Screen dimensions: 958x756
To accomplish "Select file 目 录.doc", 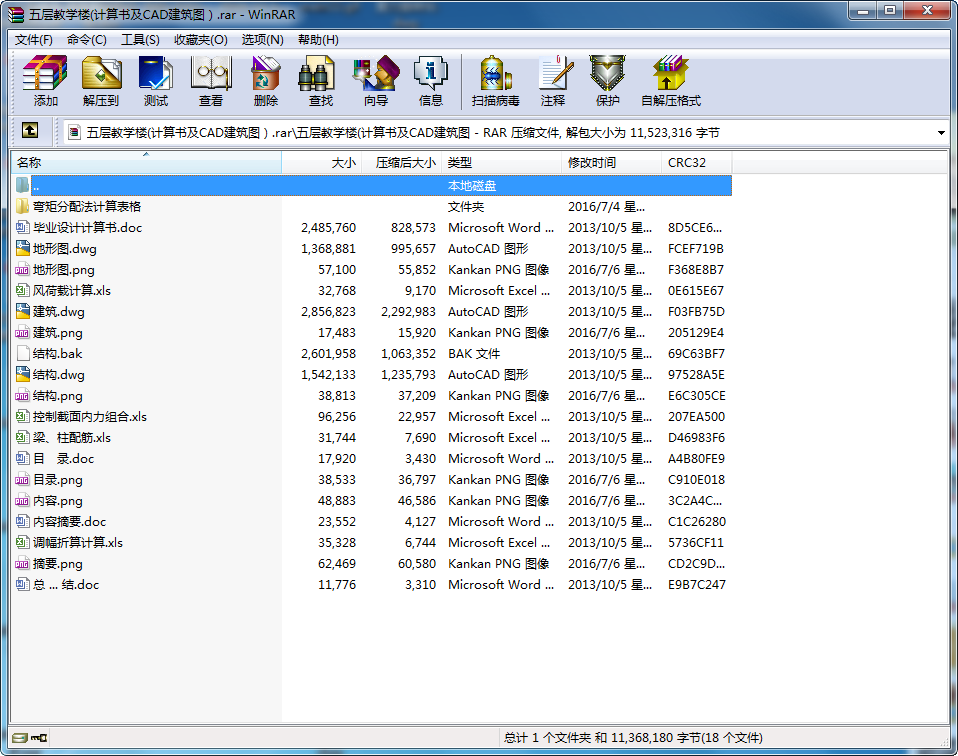I will pos(64,458).
